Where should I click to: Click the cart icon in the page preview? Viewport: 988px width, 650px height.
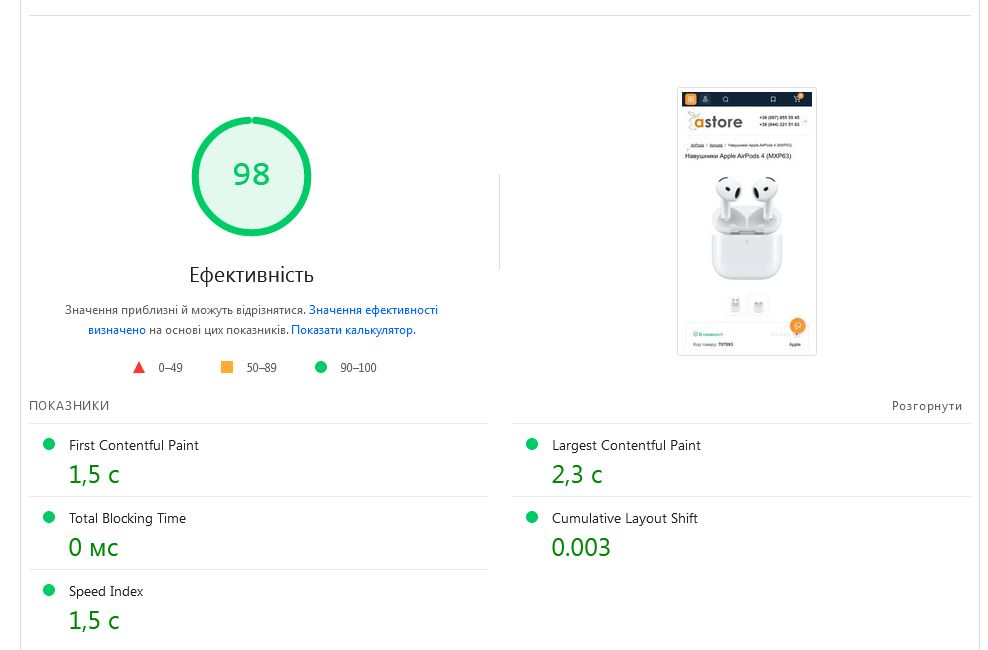(797, 99)
